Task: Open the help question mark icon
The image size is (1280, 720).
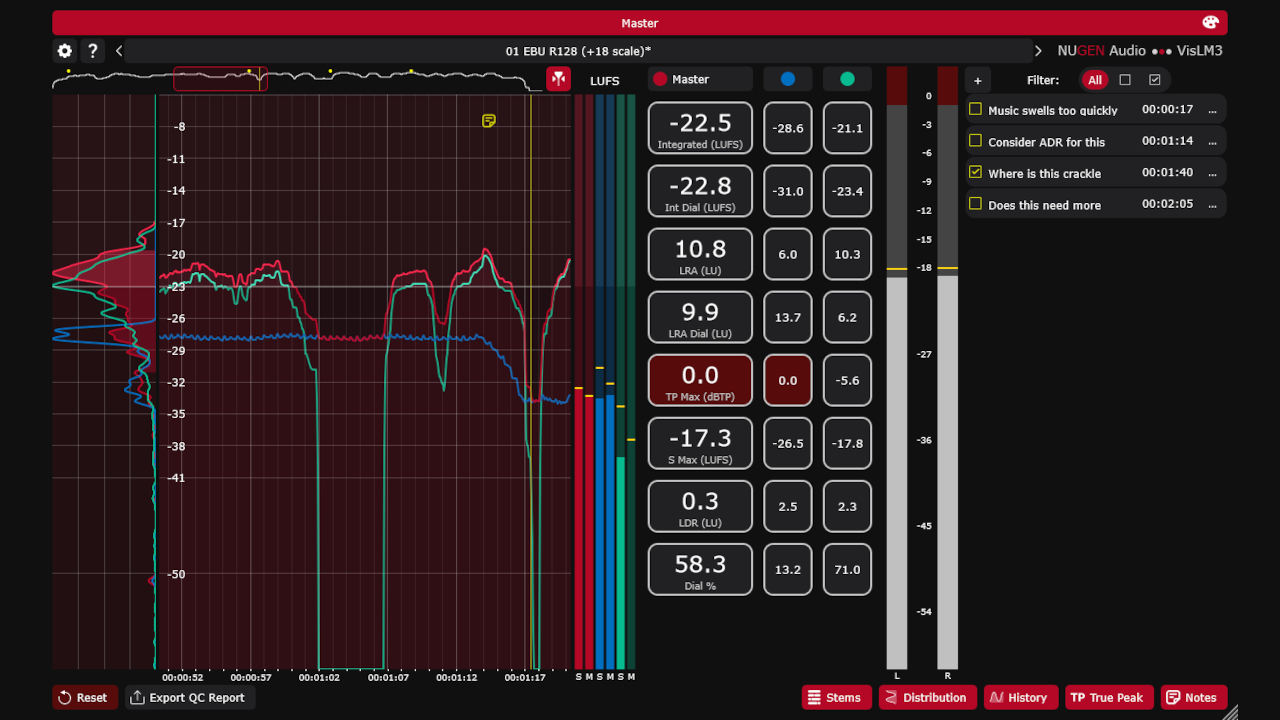Action: [x=92, y=51]
